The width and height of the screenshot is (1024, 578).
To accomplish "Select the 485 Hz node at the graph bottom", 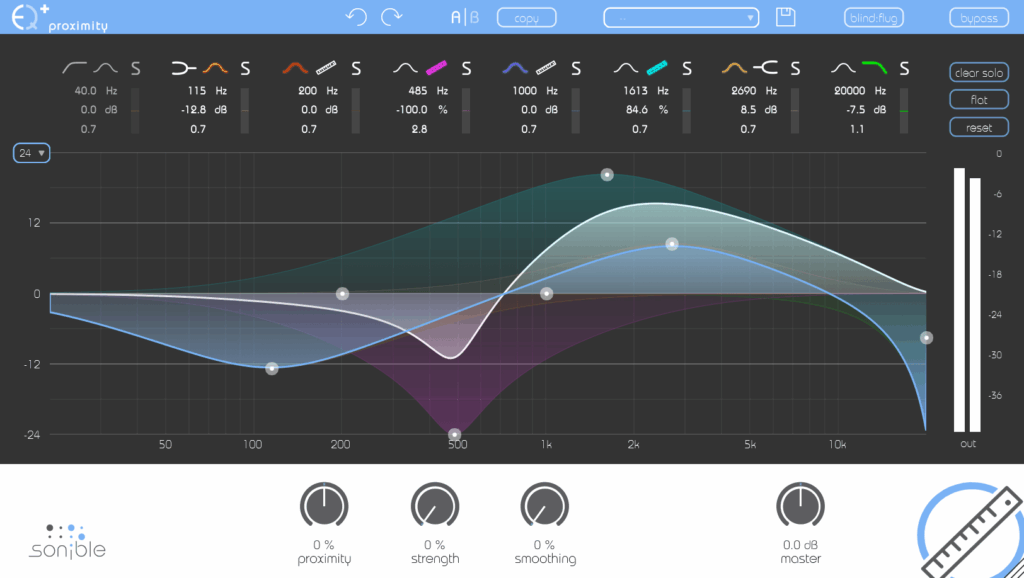I will [x=455, y=434].
